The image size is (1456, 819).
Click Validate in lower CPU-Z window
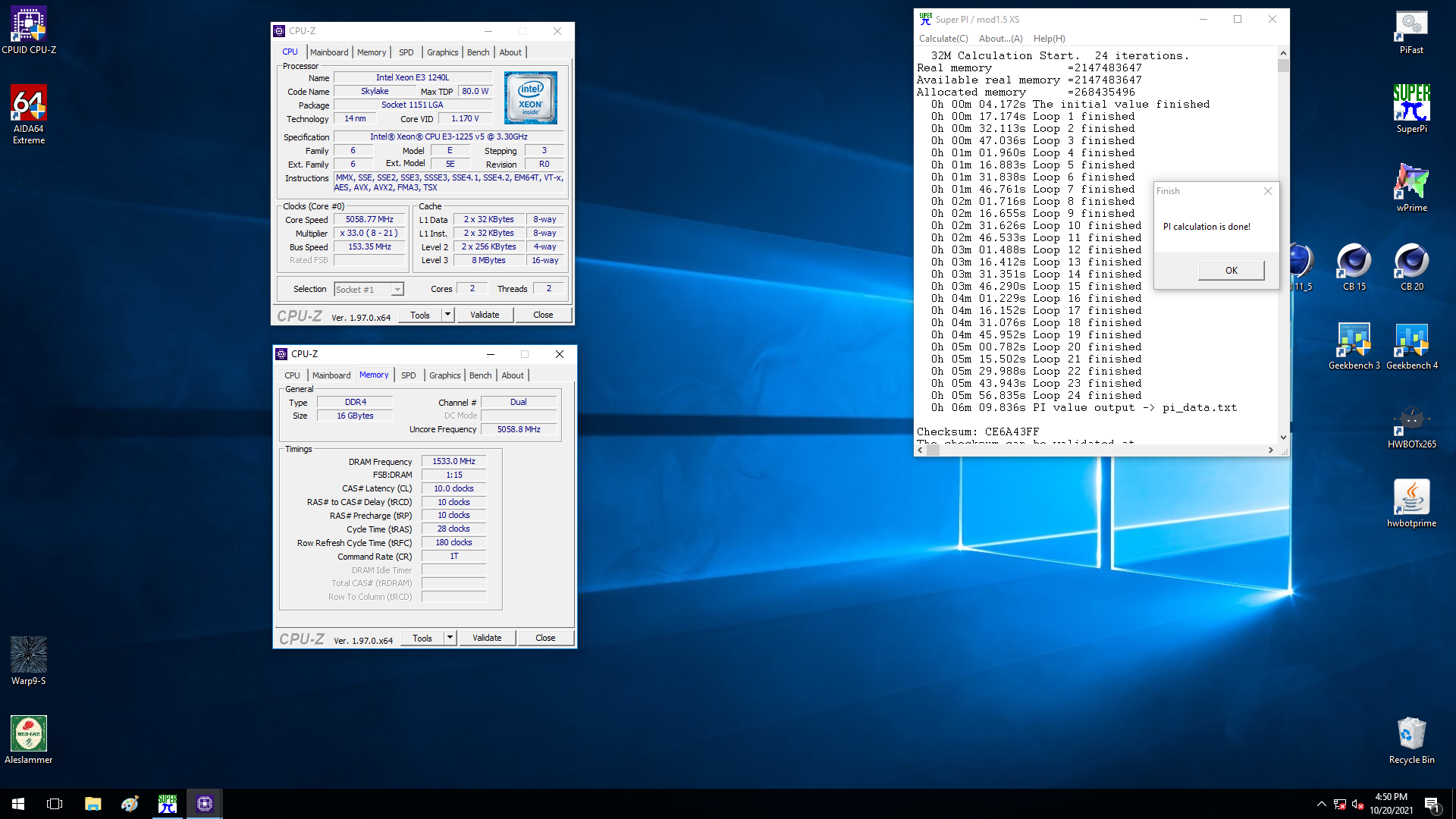487,638
